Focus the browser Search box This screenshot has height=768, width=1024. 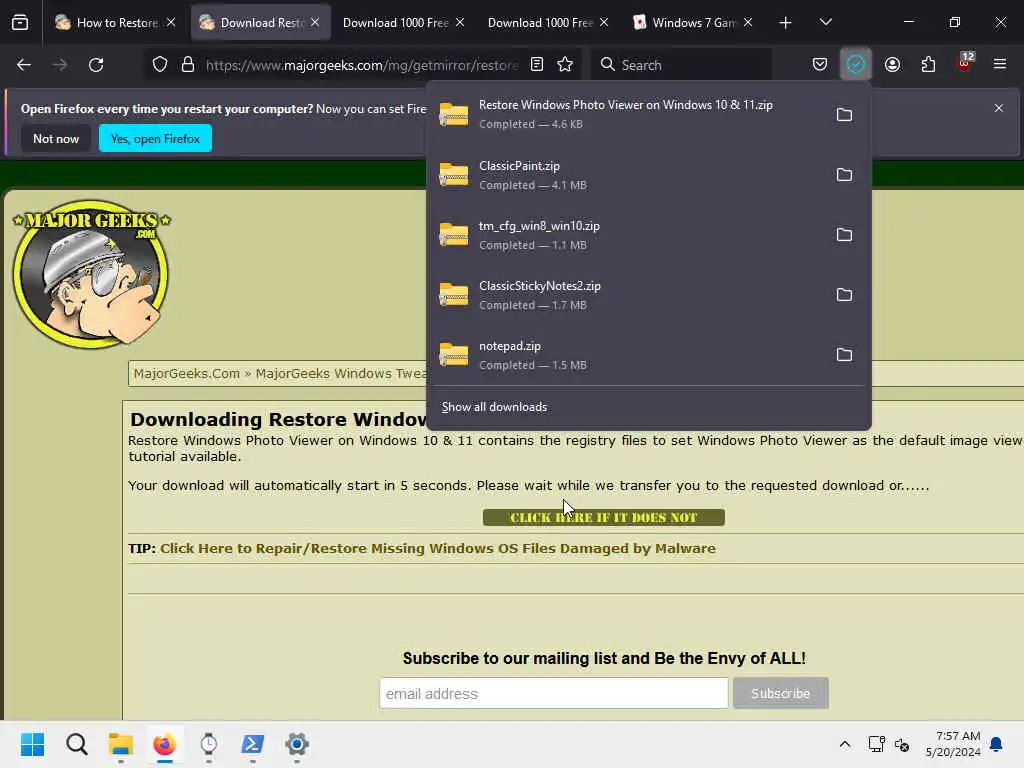pyautogui.click(x=681, y=65)
